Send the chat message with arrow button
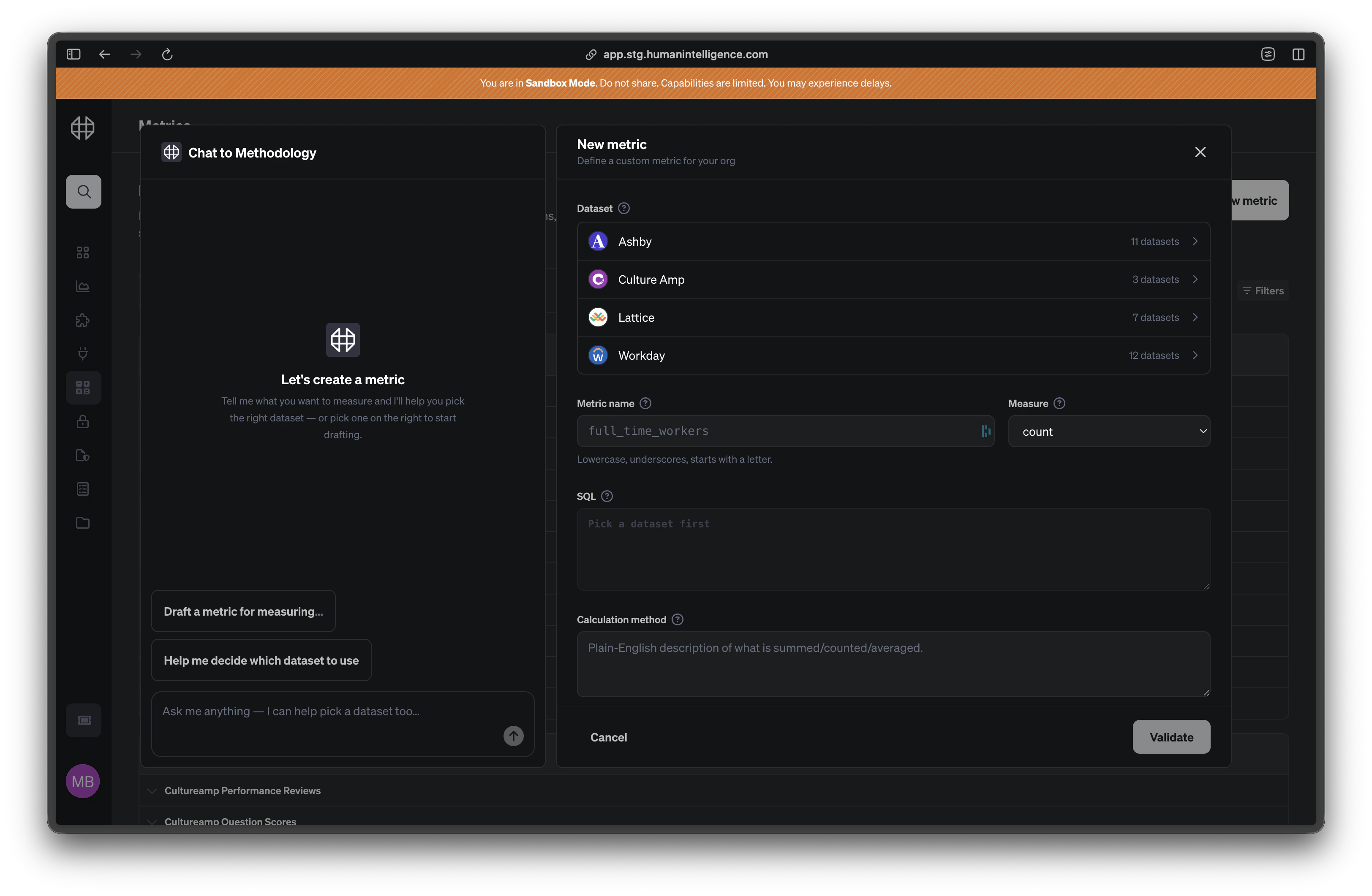This screenshot has height=896, width=1372. [x=514, y=736]
